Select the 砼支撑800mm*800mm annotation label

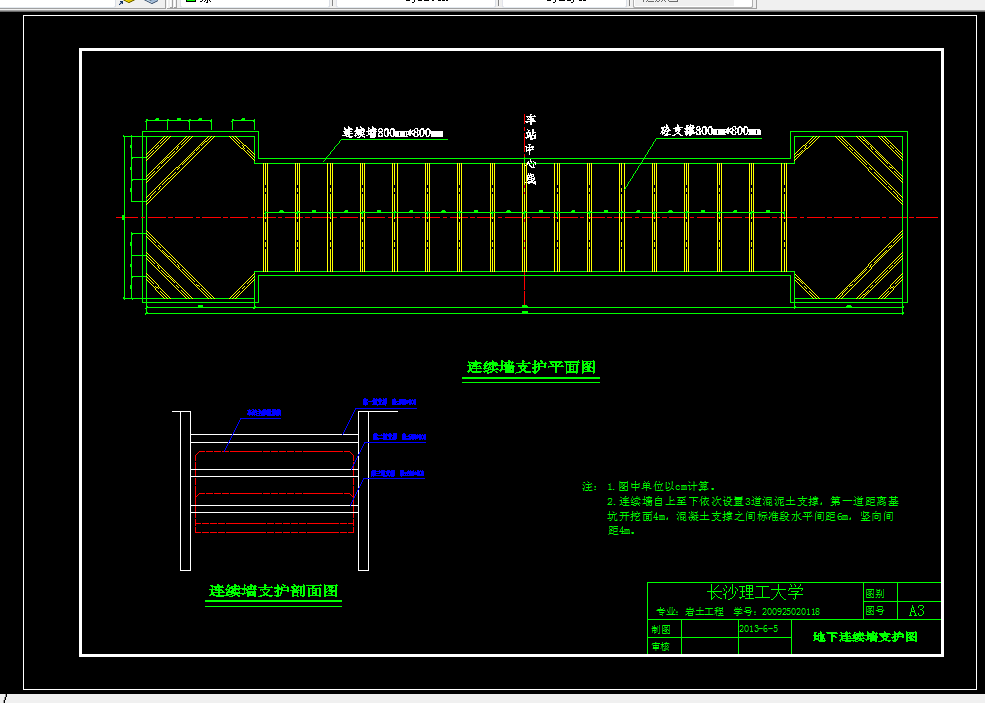click(710, 131)
